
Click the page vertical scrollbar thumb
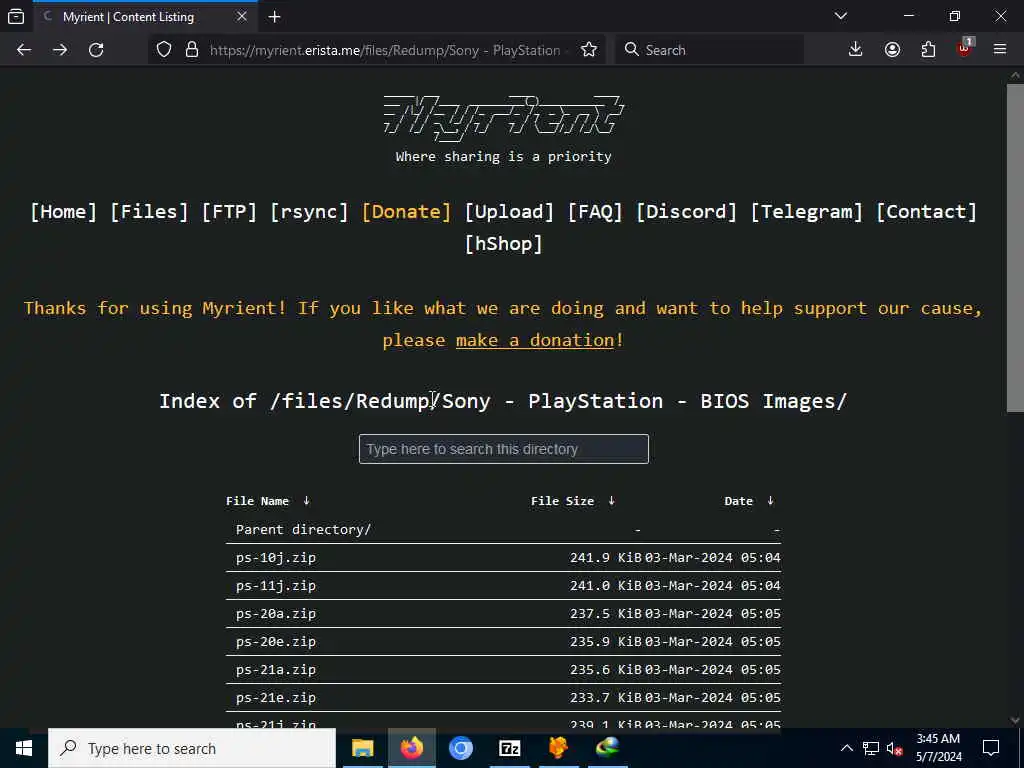point(1015,248)
